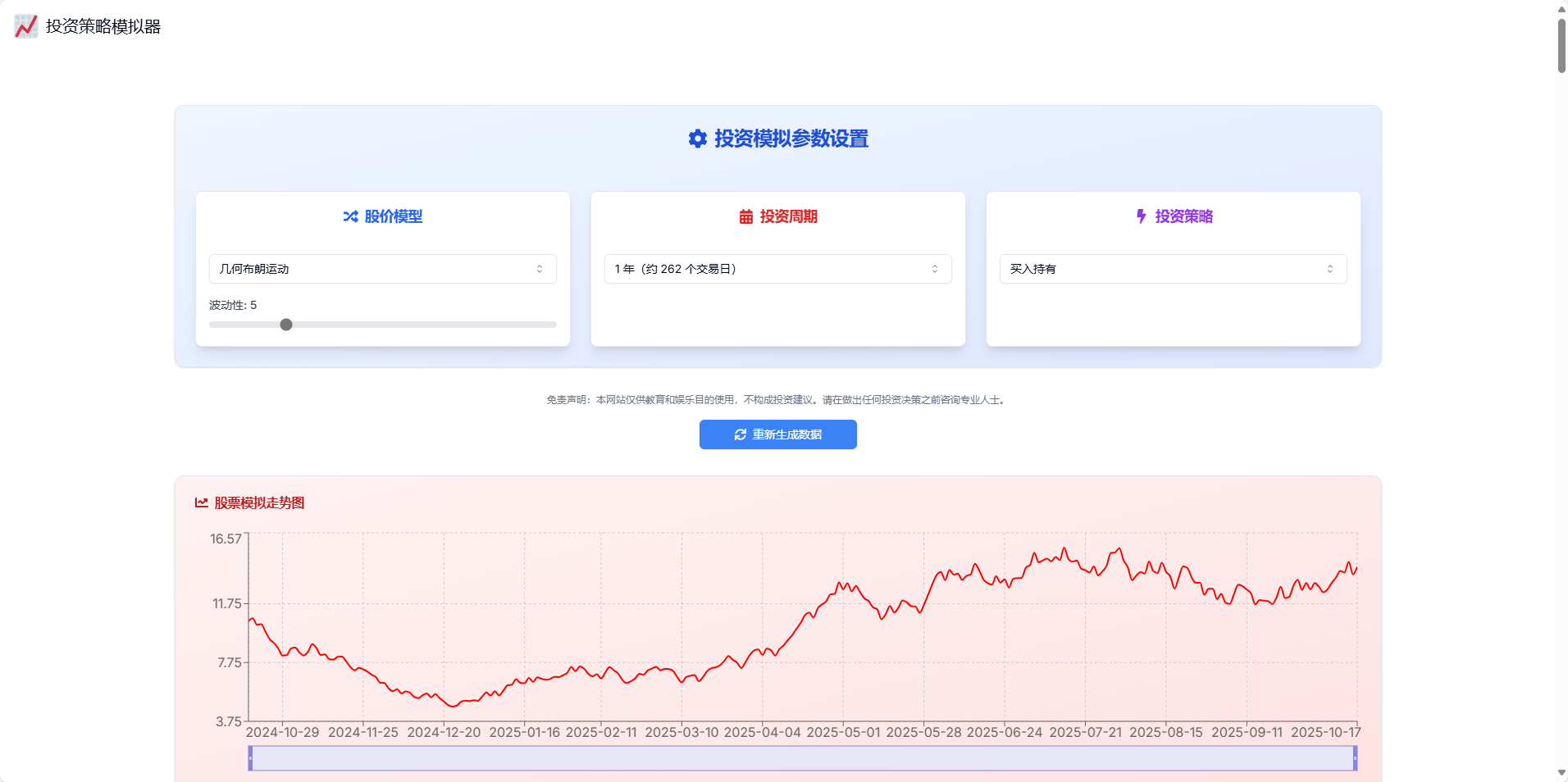Click the left handle of chart range brush

tap(250, 758)
